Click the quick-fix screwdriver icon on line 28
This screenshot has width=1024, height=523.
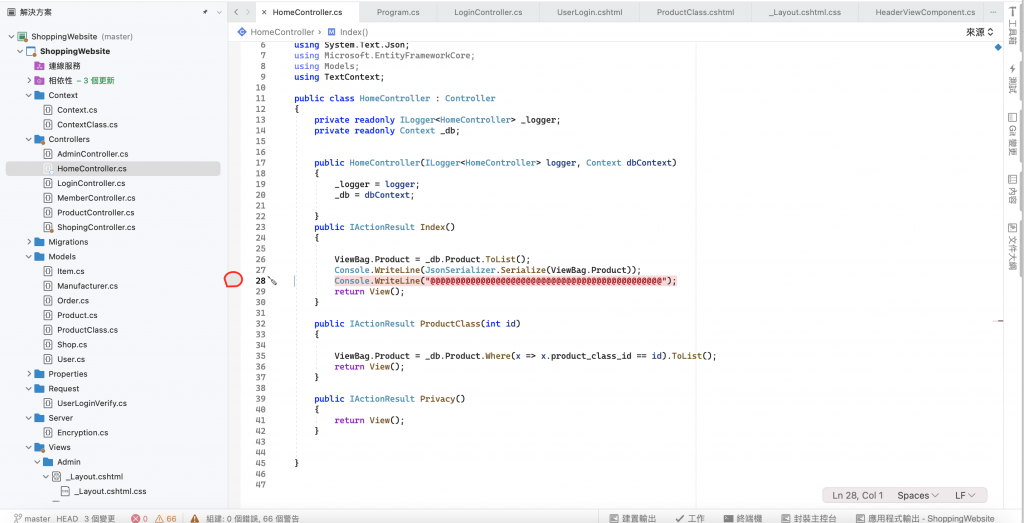[x=273, y=281]
